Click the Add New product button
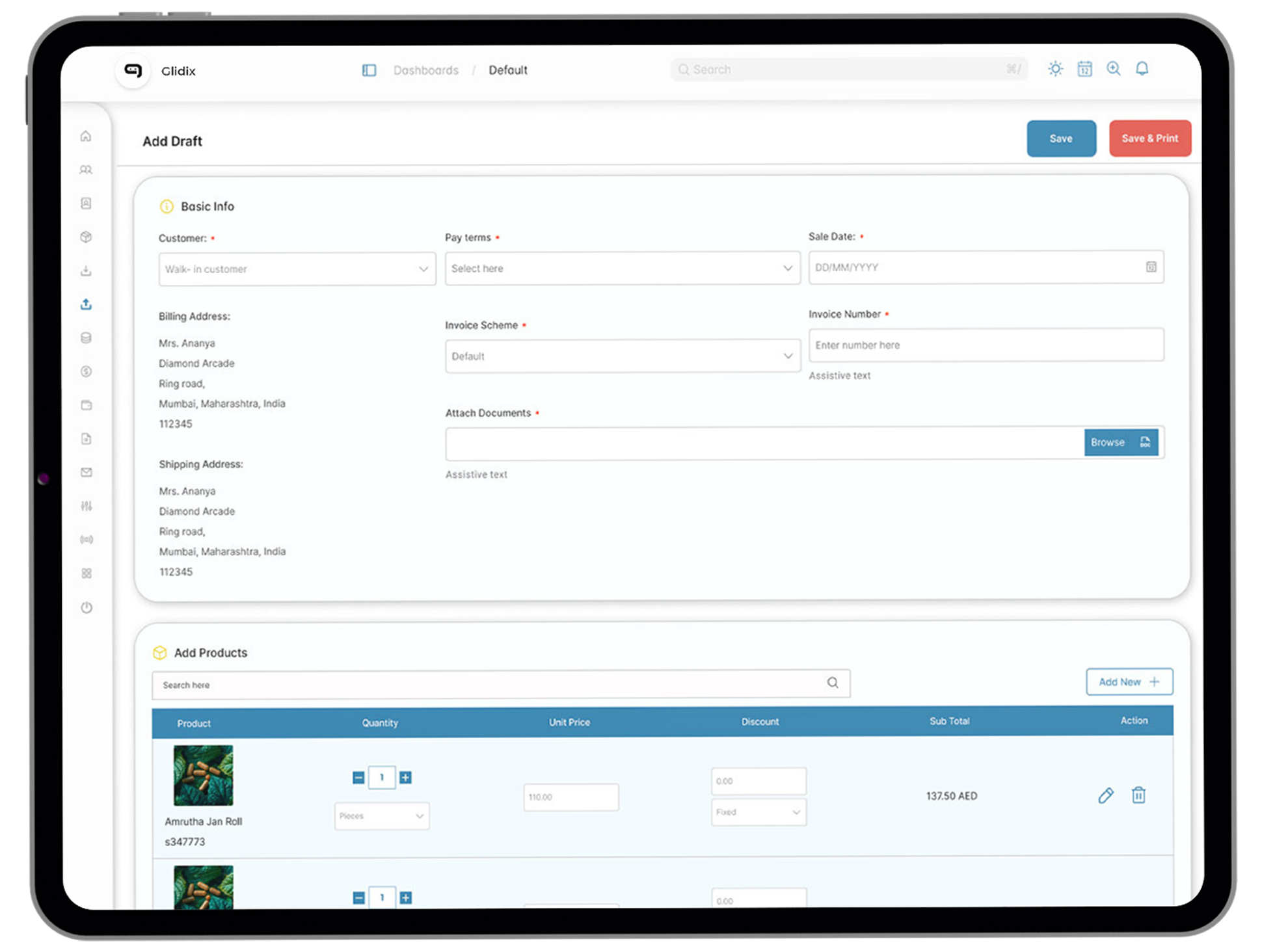Screen dimensions: 1262x952 (x=1129, y=681)
